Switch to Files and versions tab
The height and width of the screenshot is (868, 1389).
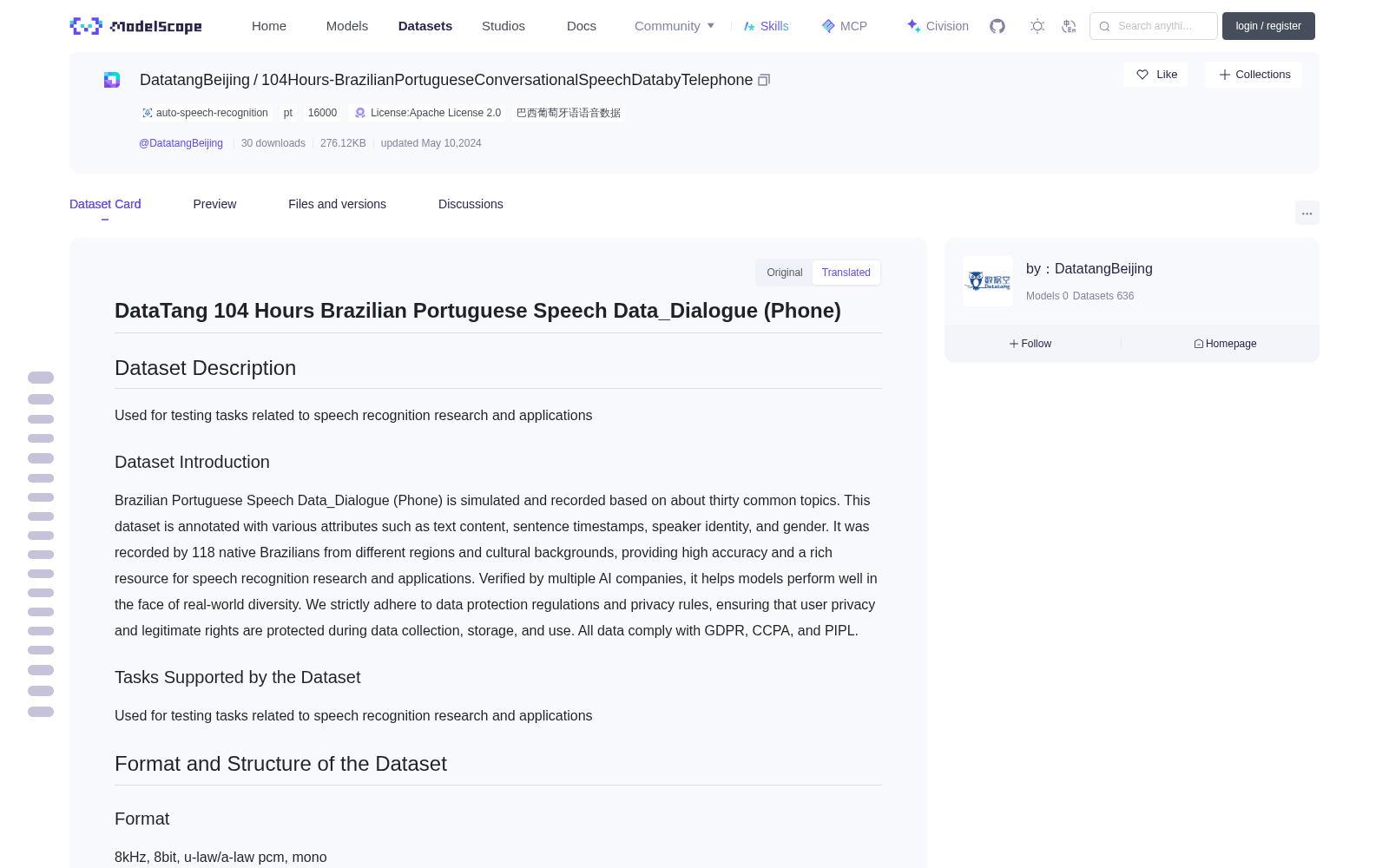337,204
